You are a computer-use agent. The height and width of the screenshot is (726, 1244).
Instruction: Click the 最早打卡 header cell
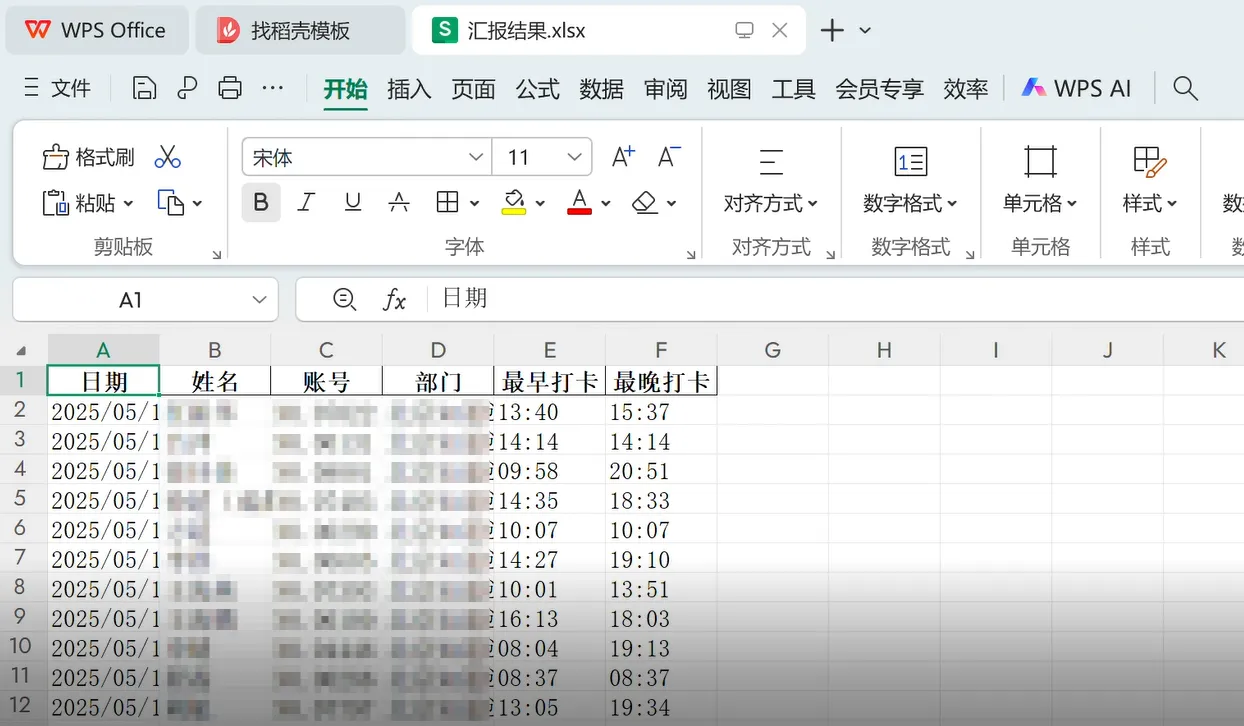pos(549,381)
